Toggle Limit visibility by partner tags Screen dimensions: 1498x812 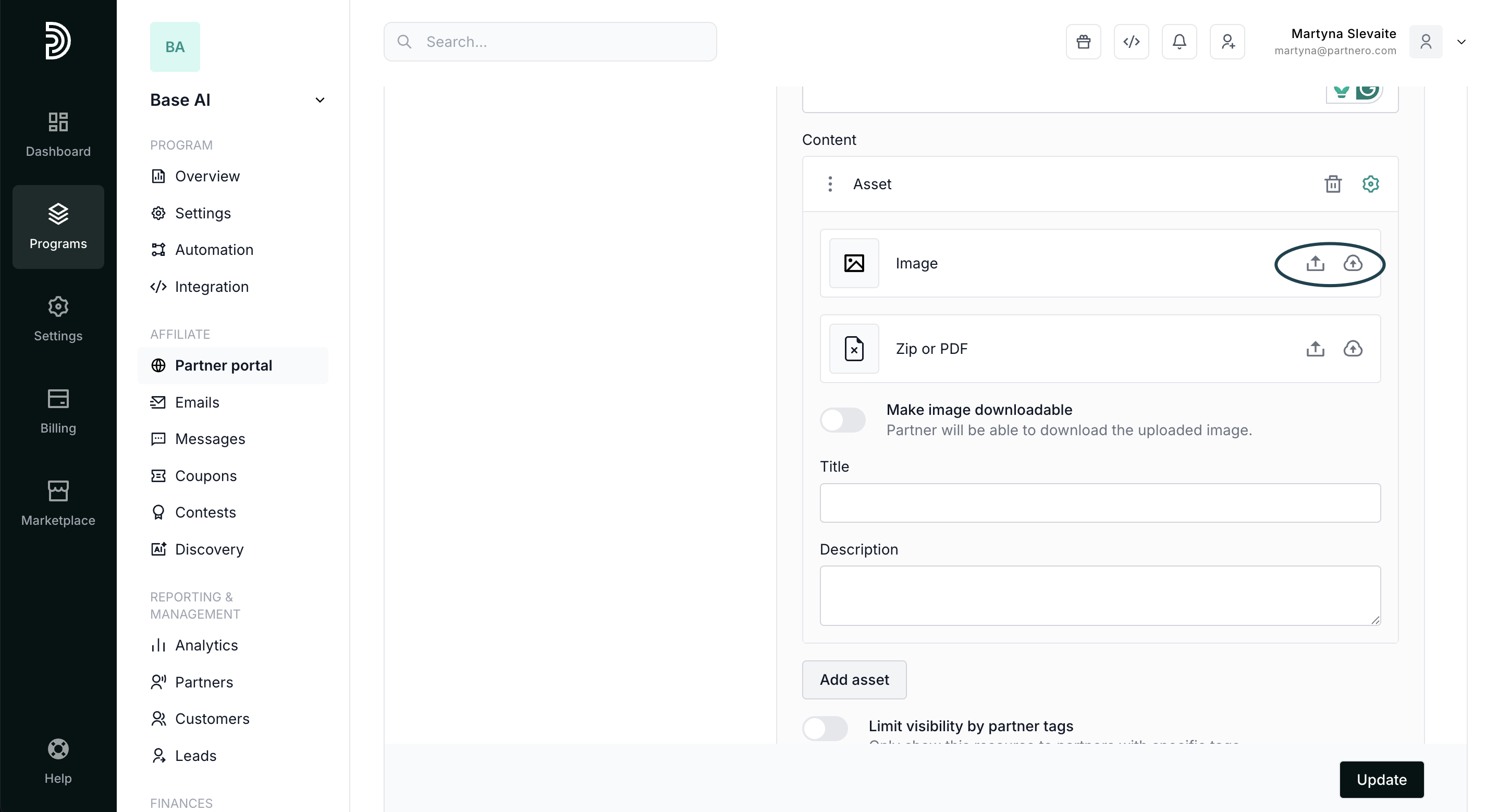tap(825, 728)
